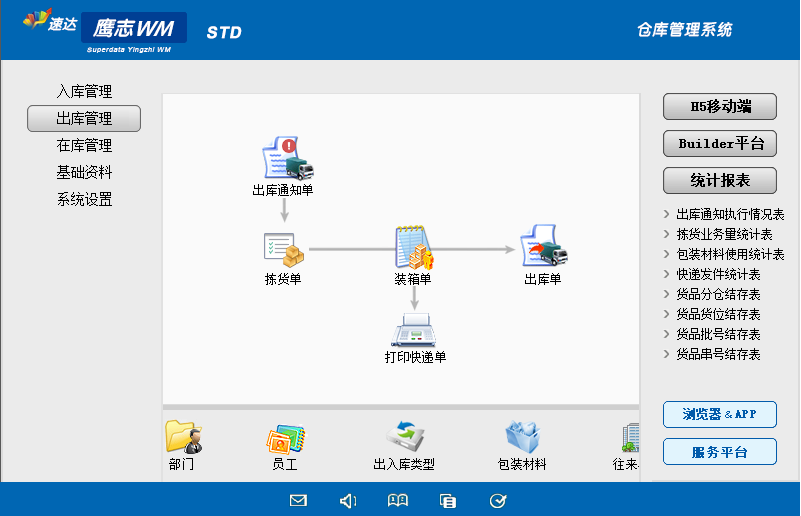The width and height of the screenshot is (801, 516).
Task: Open the 出库通知单 truck document icon
Action: [x=288, y=158]
